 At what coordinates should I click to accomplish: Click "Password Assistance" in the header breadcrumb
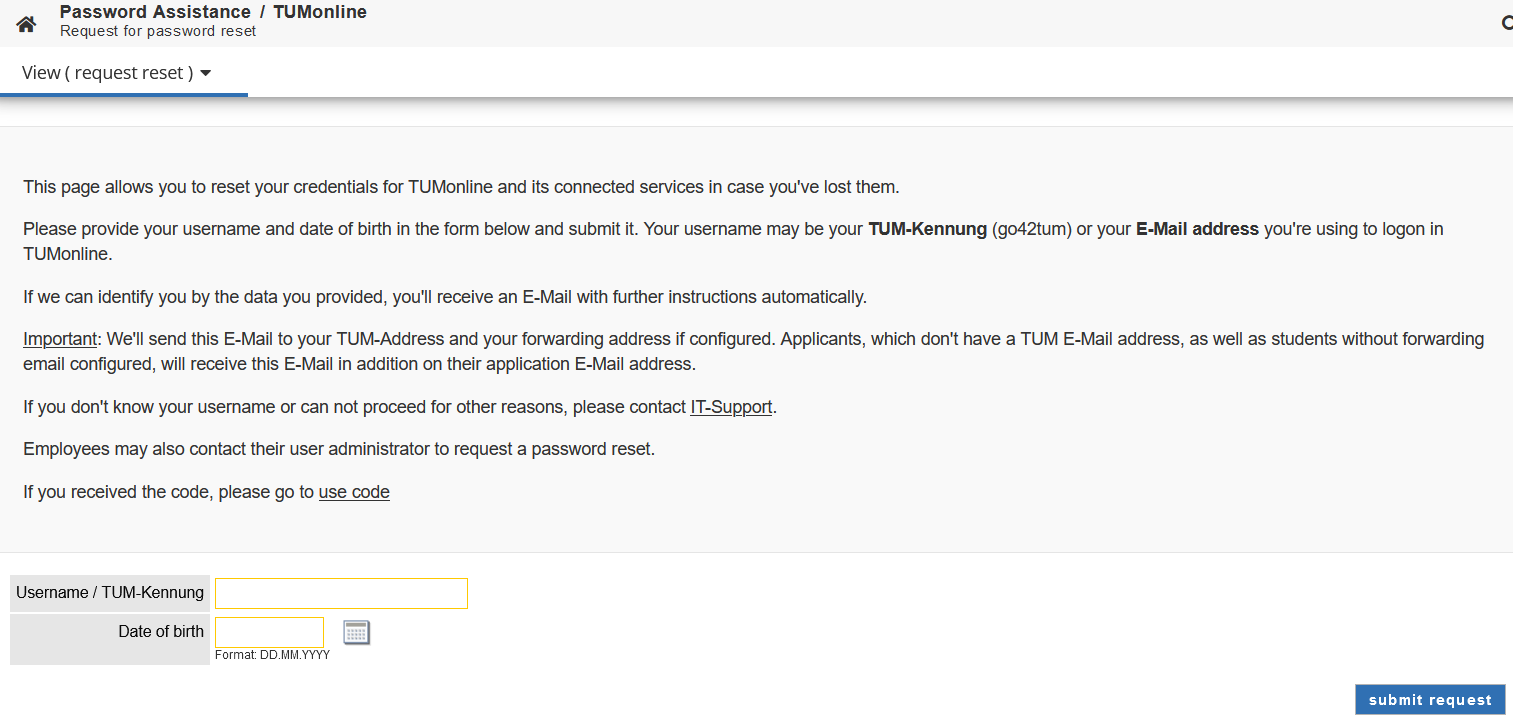(155, 12)
